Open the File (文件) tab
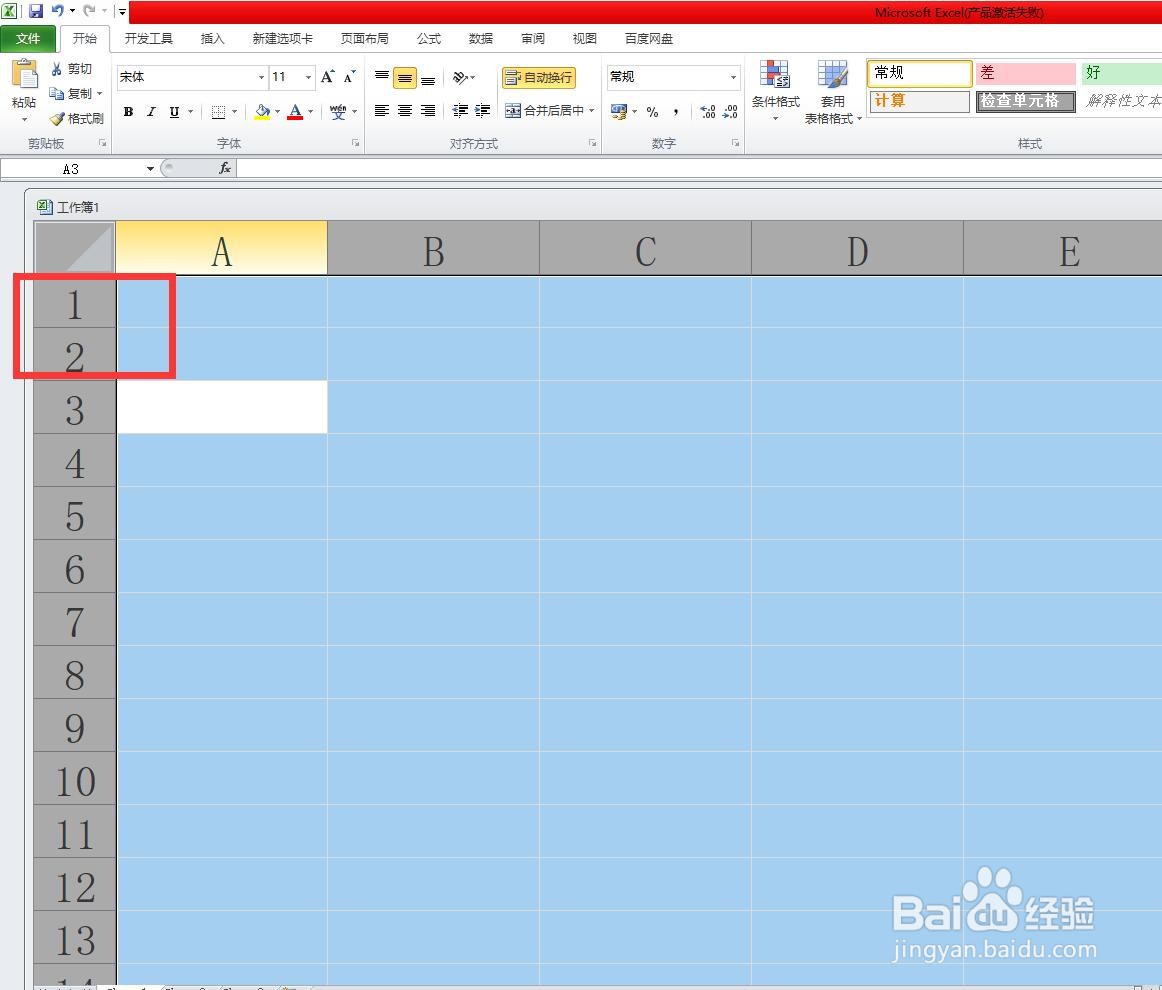The width and height of the screenshot is (1162, 990). pos(27,39)
